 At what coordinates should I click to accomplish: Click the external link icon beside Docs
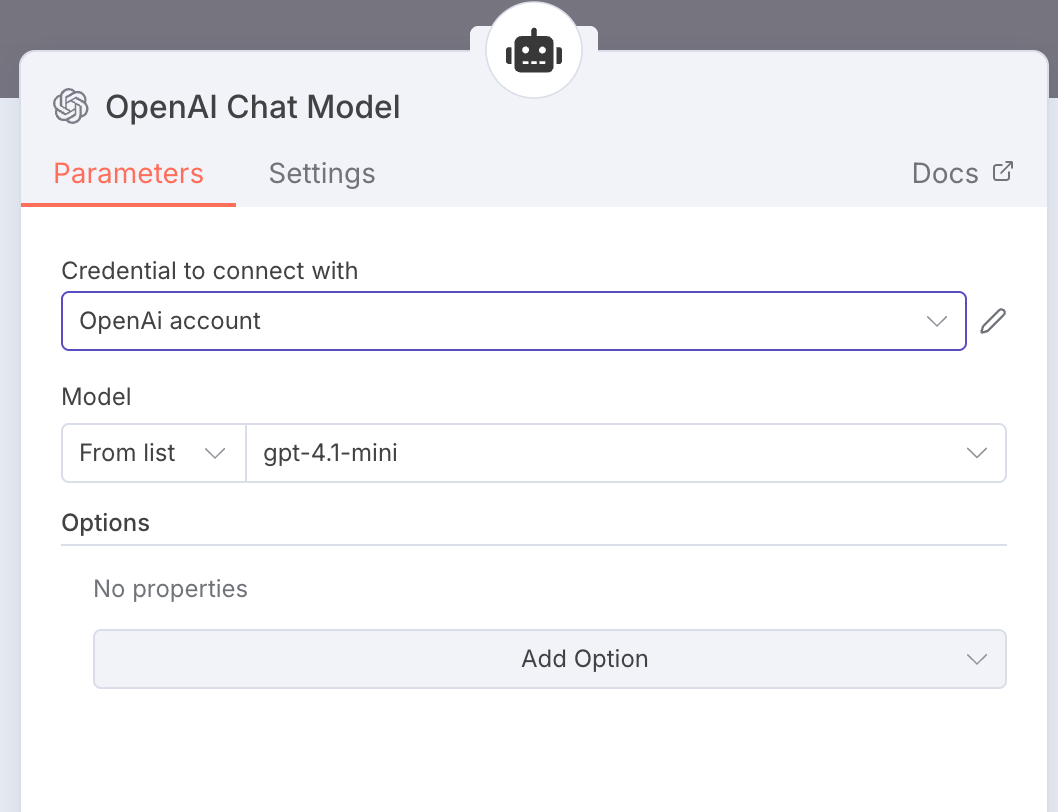[x=1002, y=171]
